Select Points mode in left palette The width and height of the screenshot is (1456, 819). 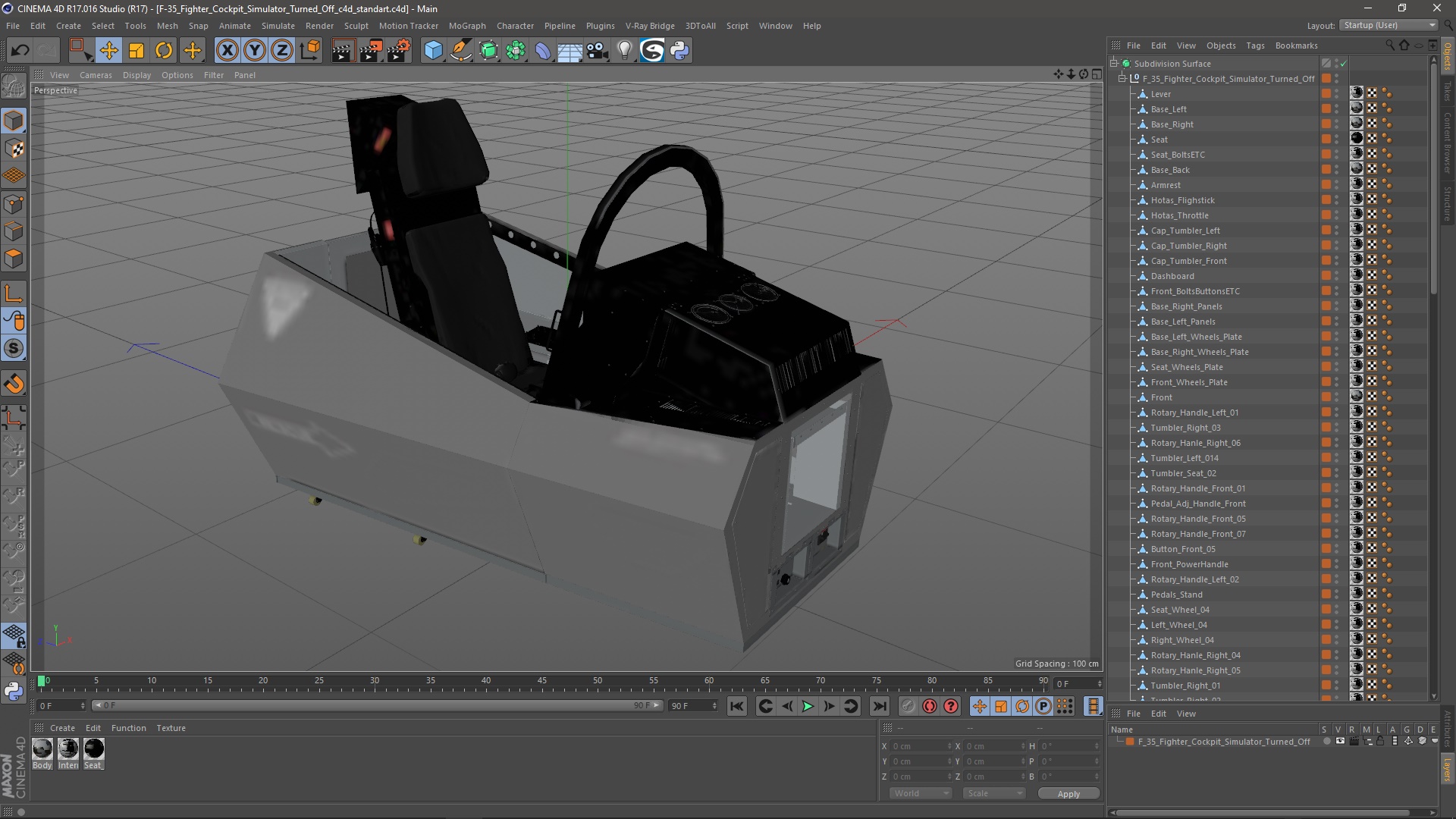click(x=14, y=204)
